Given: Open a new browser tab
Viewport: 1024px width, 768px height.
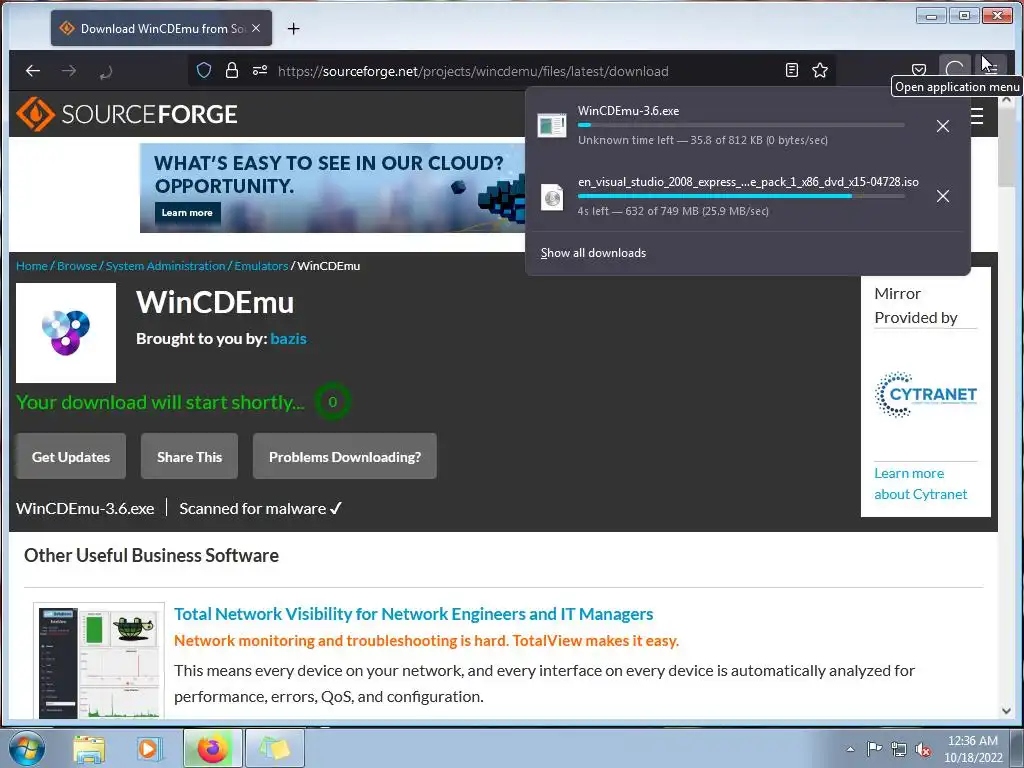Looking at the screenshot, I should (294, 29).
